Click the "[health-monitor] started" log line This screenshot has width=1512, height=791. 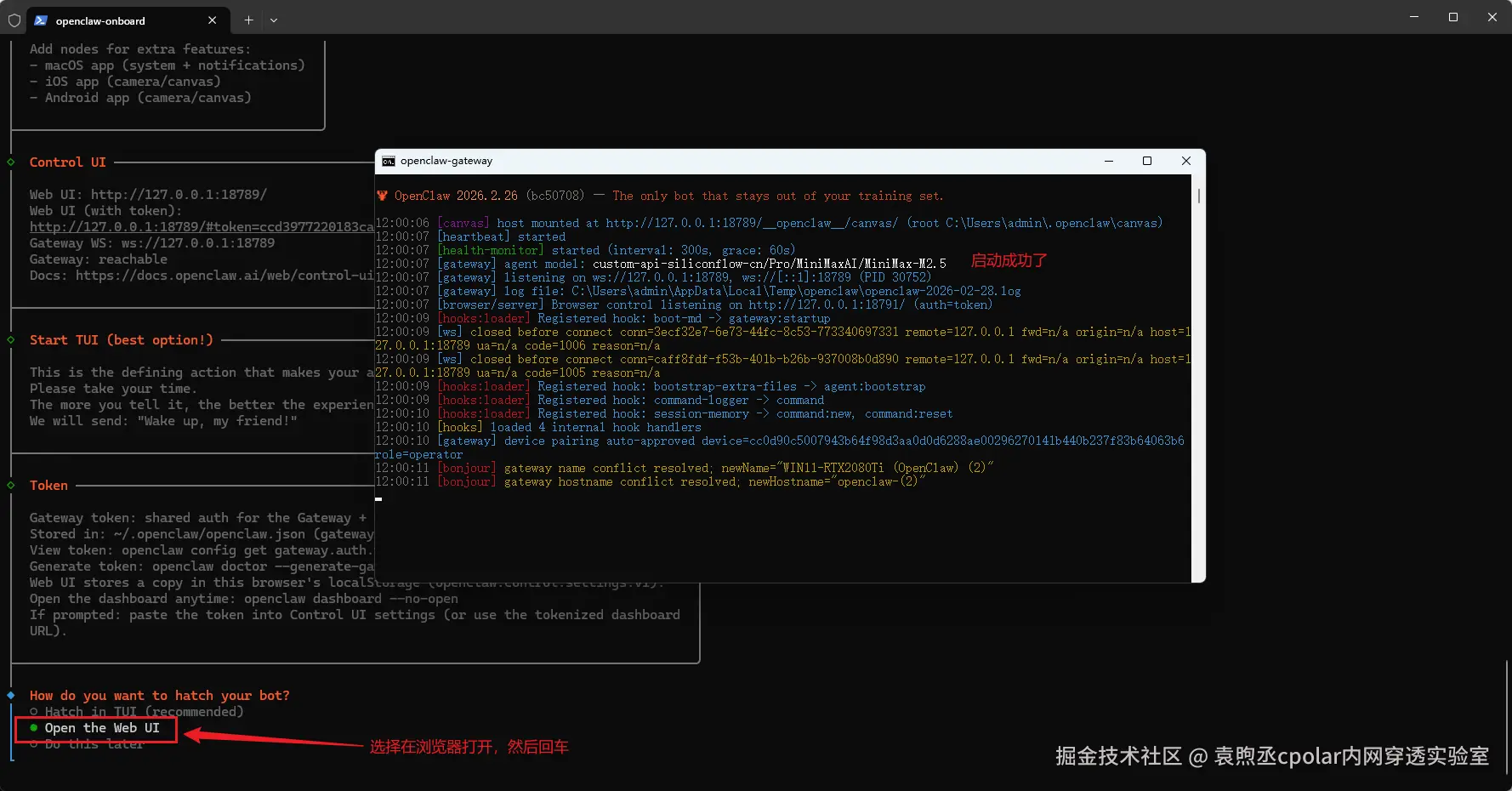pos(585,250)
